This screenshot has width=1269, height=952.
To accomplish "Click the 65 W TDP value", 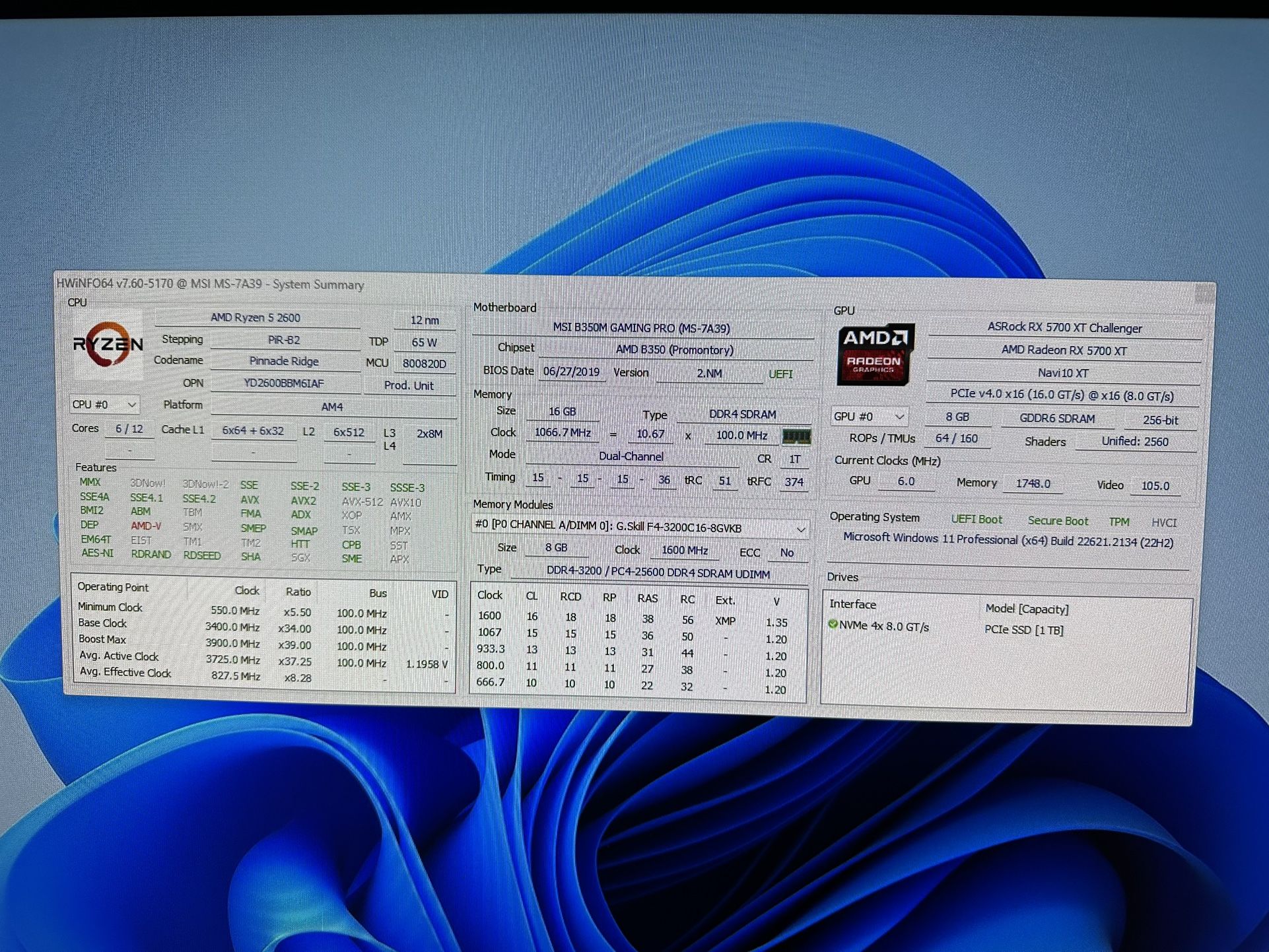I will point(425,343).
